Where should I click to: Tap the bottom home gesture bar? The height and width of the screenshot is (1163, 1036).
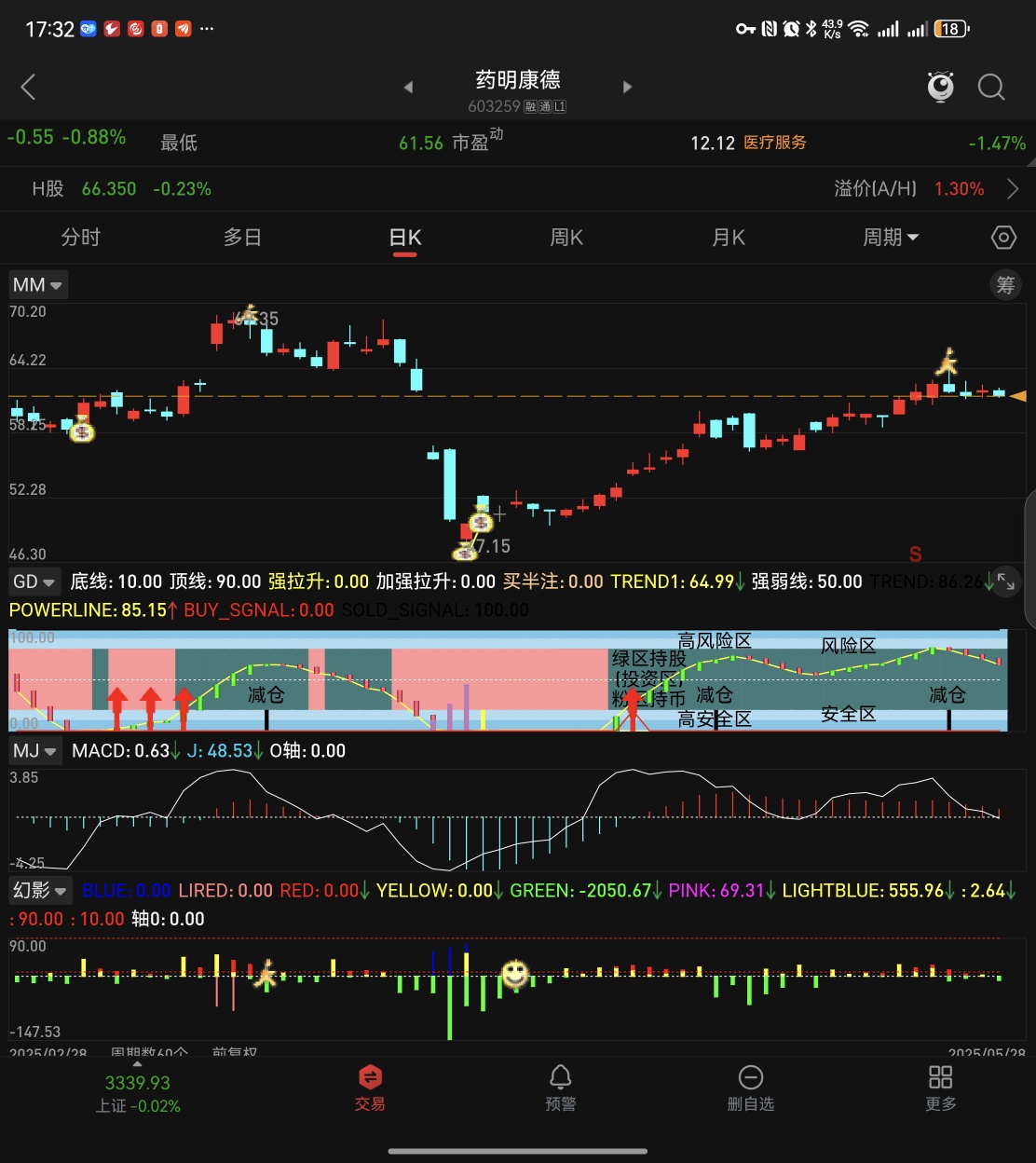pos(518,1151)
